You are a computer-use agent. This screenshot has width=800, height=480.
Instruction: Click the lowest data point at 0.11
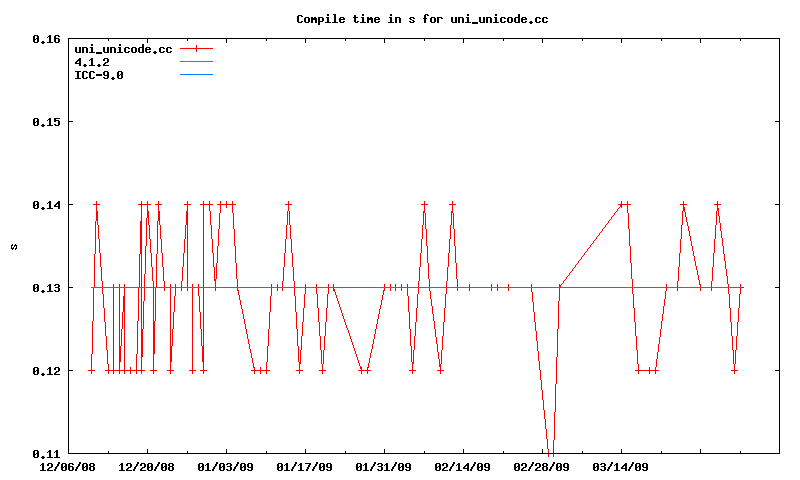[549, 453]
